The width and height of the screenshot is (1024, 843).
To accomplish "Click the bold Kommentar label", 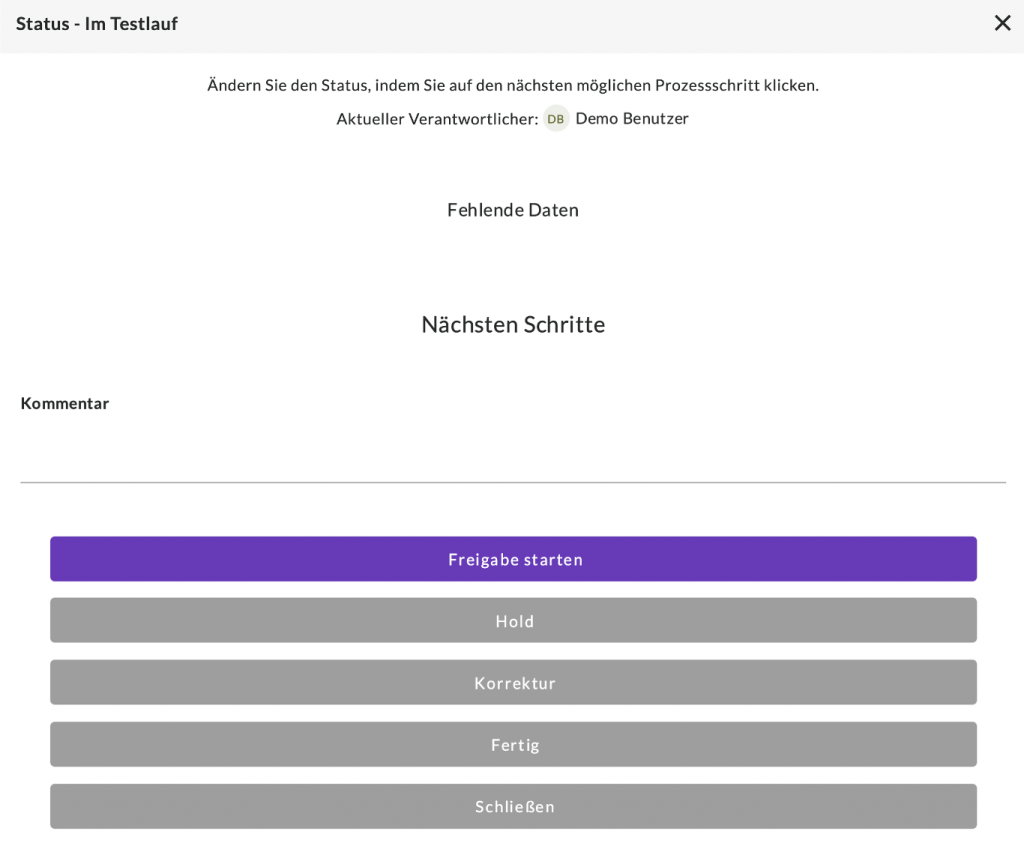I will point(65,404).
